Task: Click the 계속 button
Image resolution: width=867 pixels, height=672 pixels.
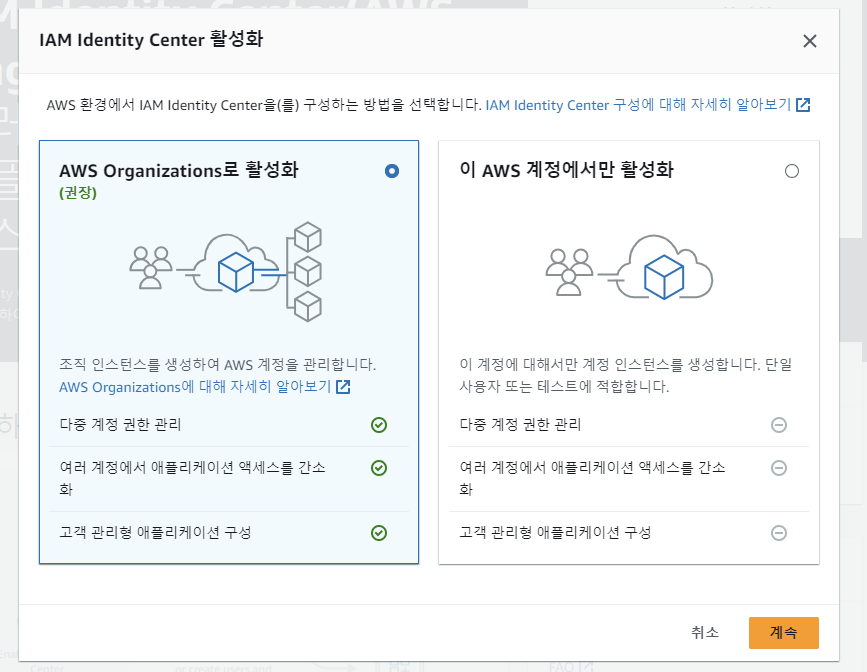Action: click(784, 632)
